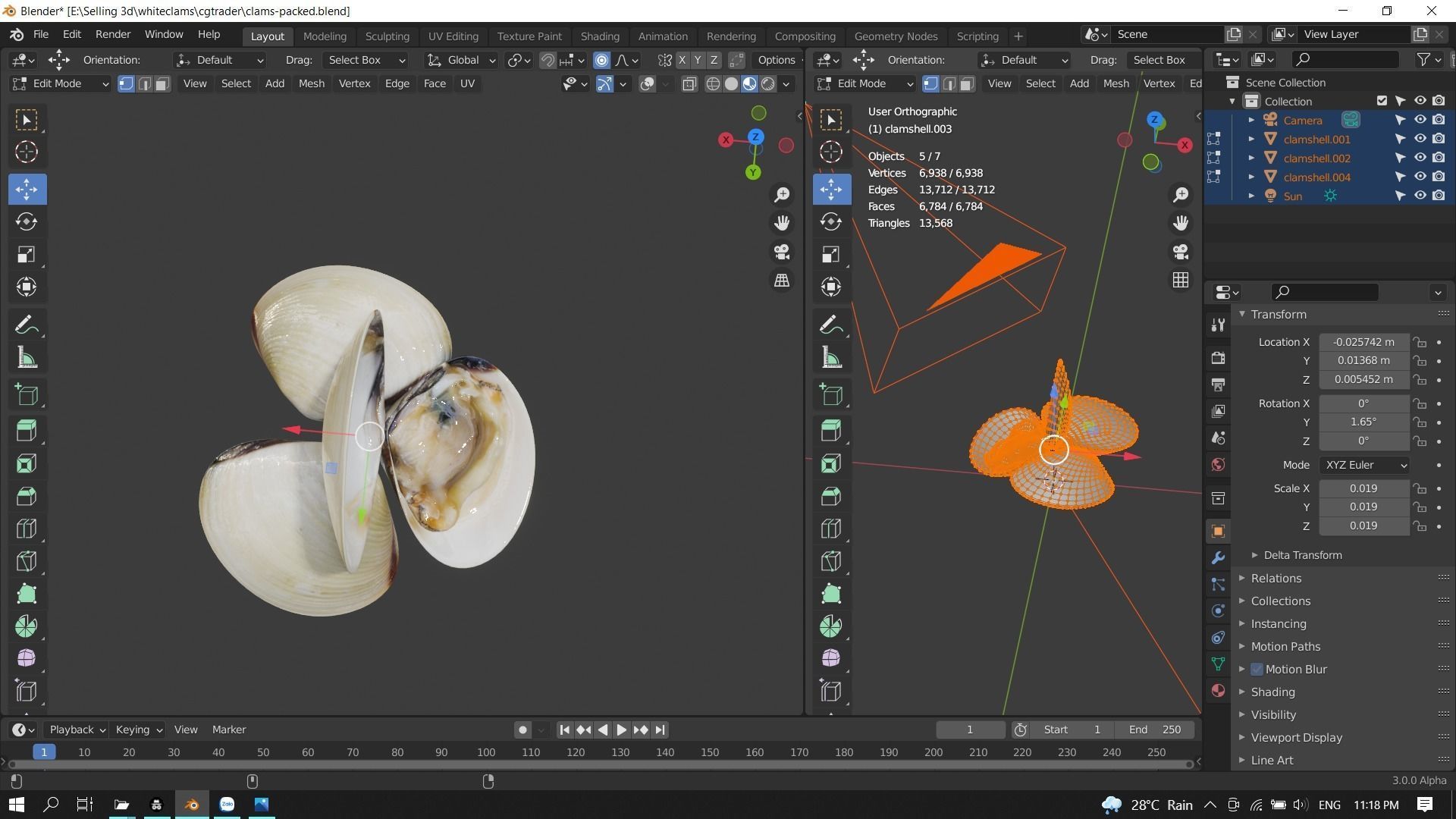Click zoom magnifier icon in left viewport
The image size is (1456, 819).
[782, 195]
